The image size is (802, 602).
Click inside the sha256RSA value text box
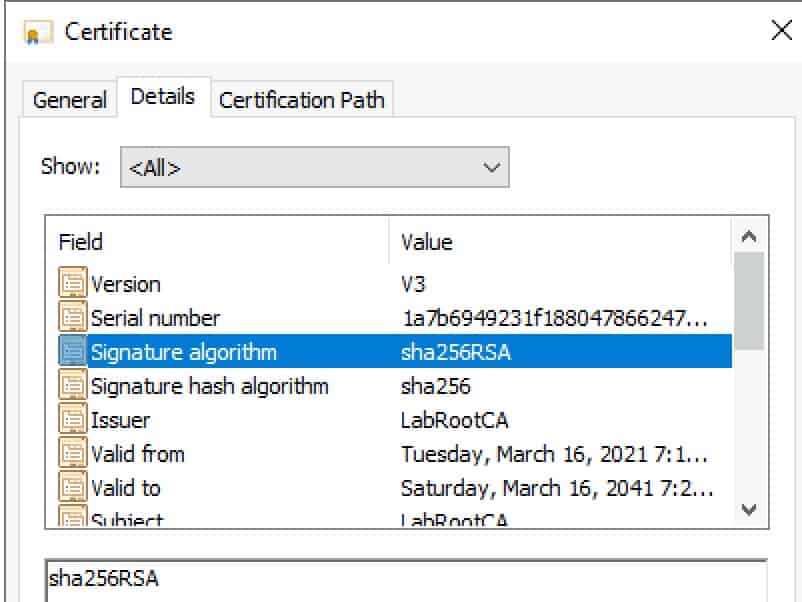[x=400, y=580]
